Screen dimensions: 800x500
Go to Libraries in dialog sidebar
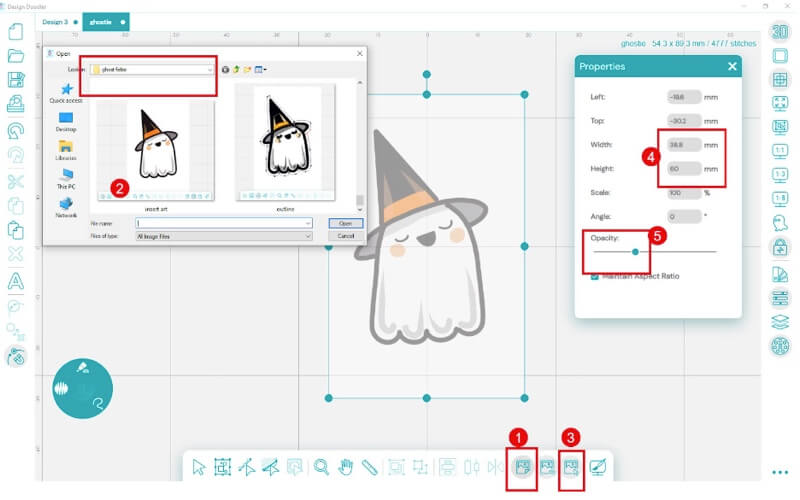pyautogui.click(x=66, y=151)
